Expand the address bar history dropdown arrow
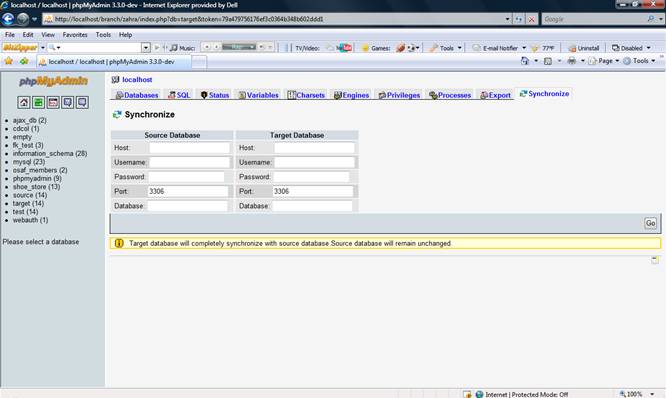666x398 pixels. 507,20
